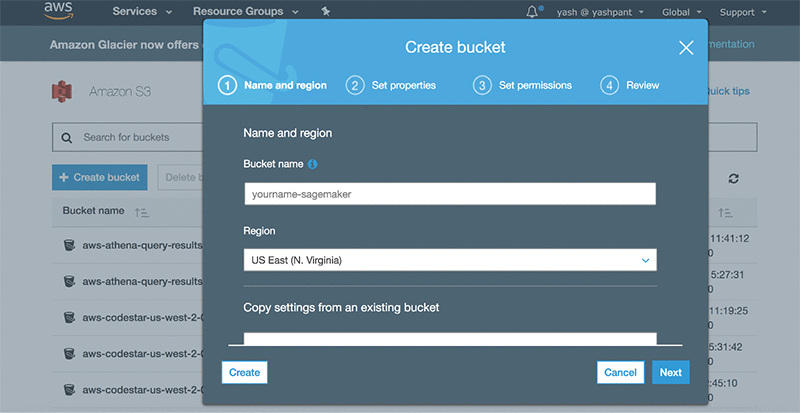Viewport: 800px width, 413px height.
Task: Open the Quick tips link
Action: 728,91
